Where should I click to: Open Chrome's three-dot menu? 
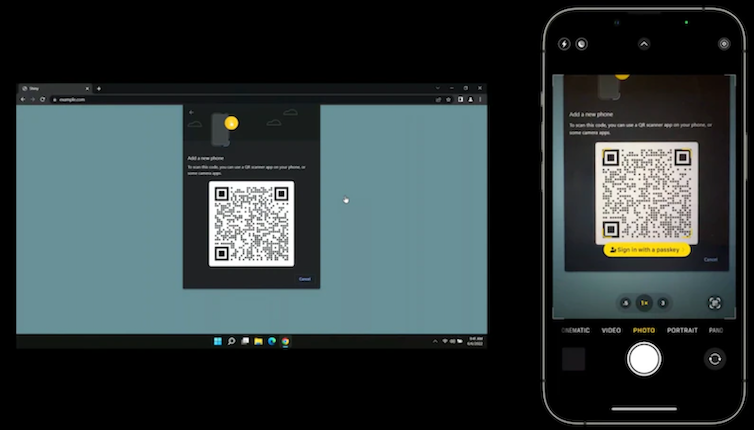point(480,100)
